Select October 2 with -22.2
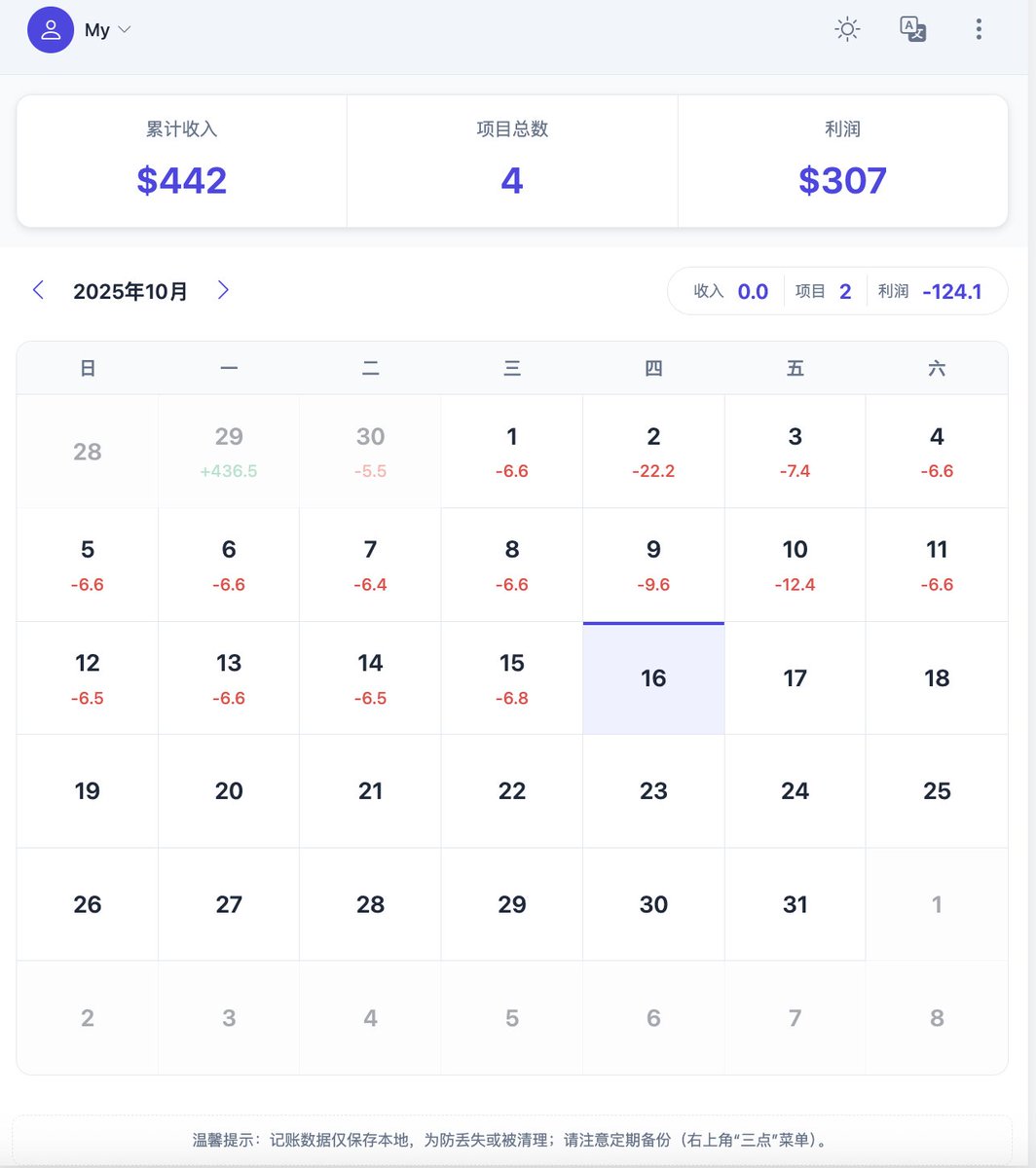Screen dimensions: 1036x1168 coord(653,451)
